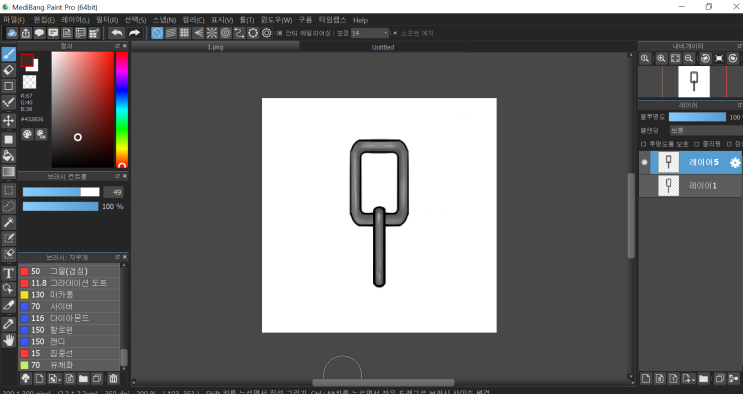The height and width of the screenshot is (394, 743).
Task: Open the settings gear of 레이어5
Action: [734, 163]
